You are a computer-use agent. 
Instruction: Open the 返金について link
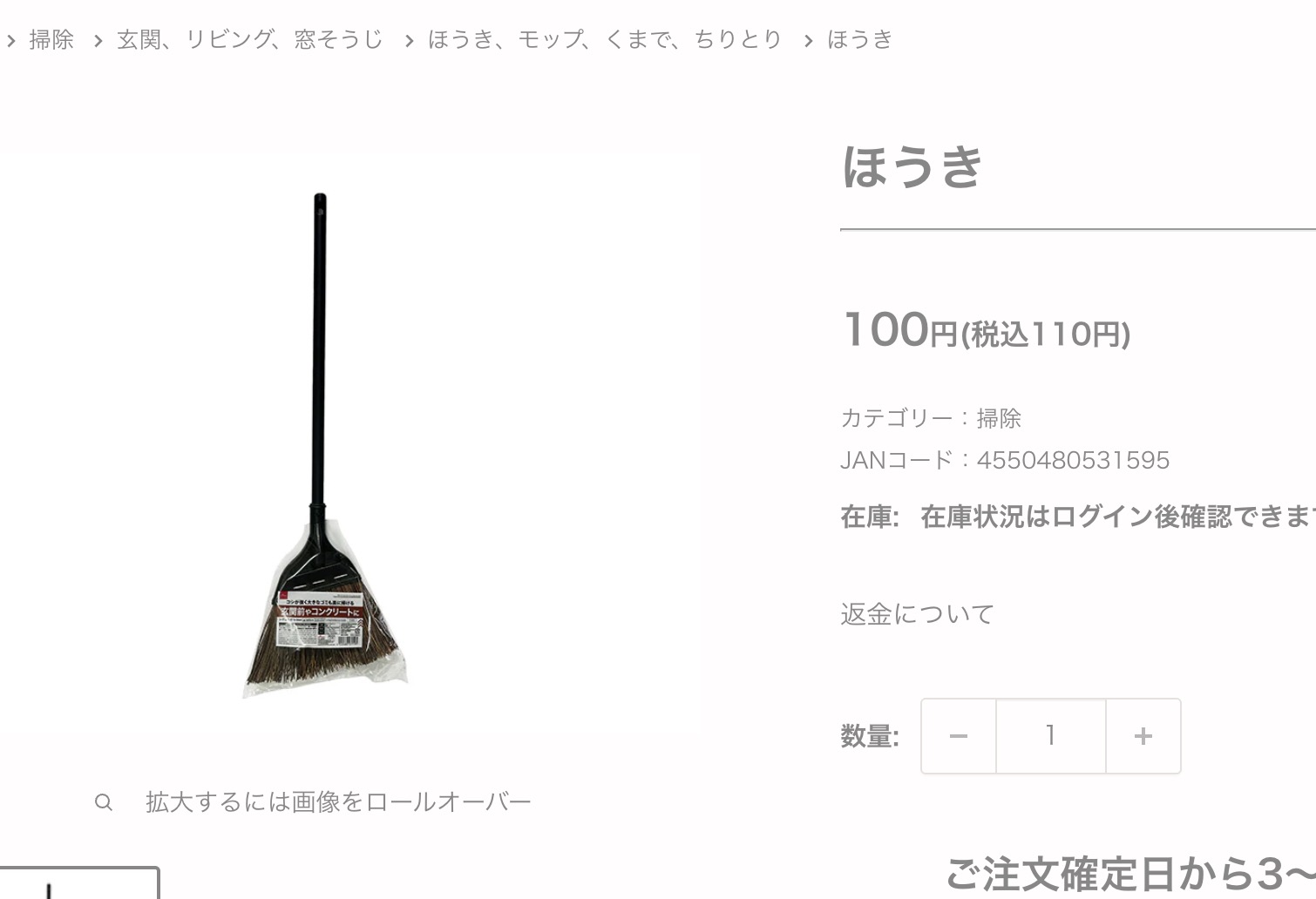coord(918,614)
